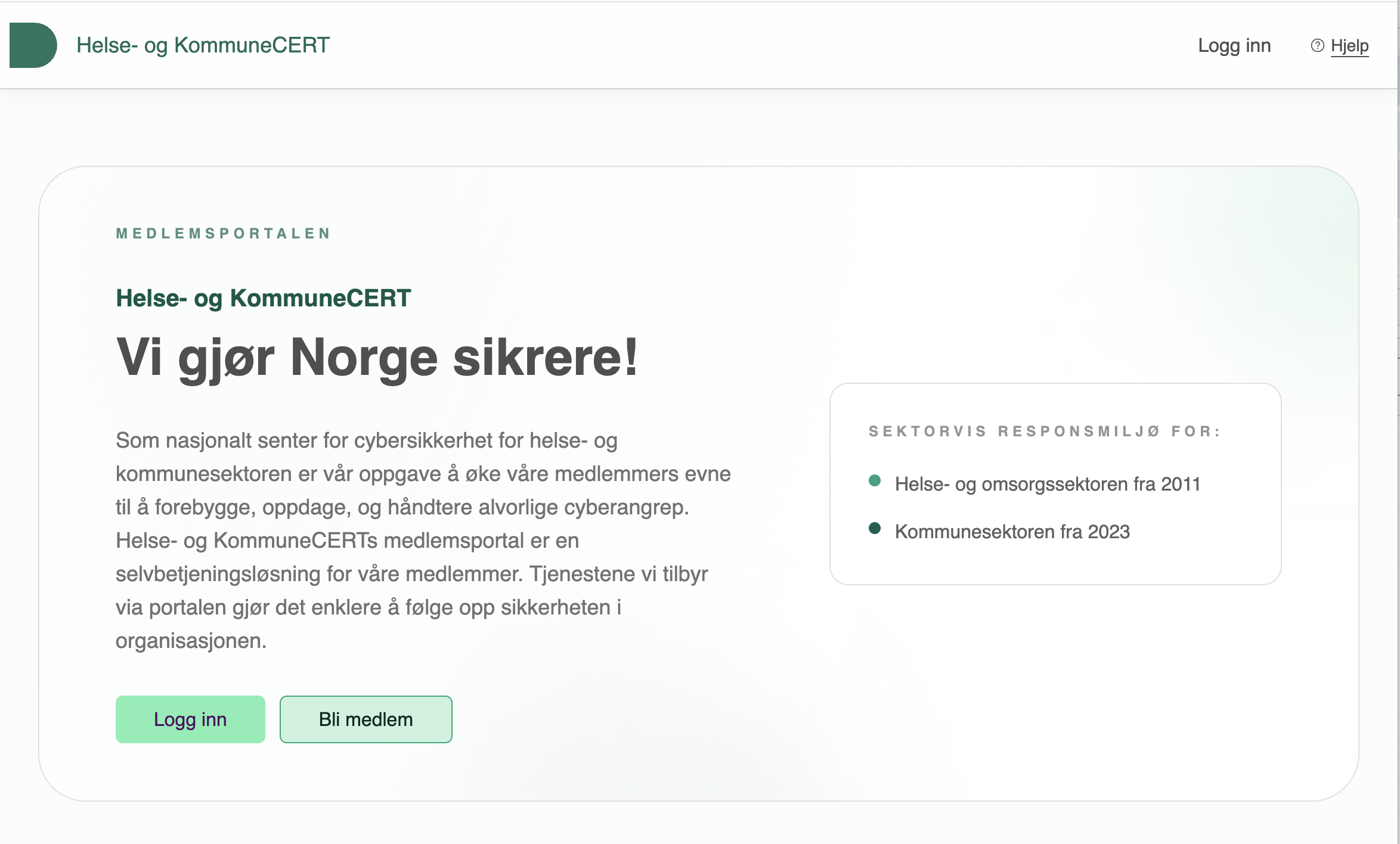
Task: Click the word organisasjonen ending the paragraph
Action: pos(191,641)
